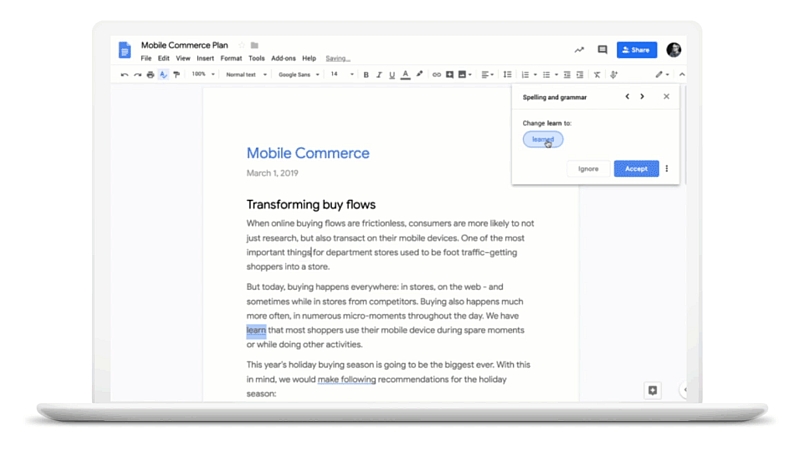
Task: Click the Add comment toolbar icon
Action: pos(449,74)
